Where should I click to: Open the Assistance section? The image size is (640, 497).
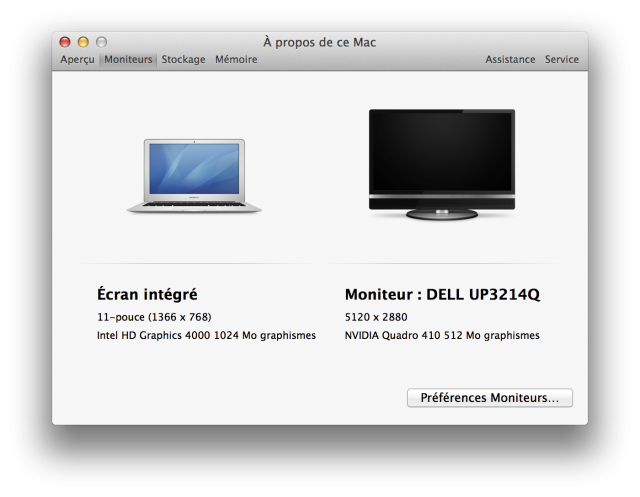(510, 60)
